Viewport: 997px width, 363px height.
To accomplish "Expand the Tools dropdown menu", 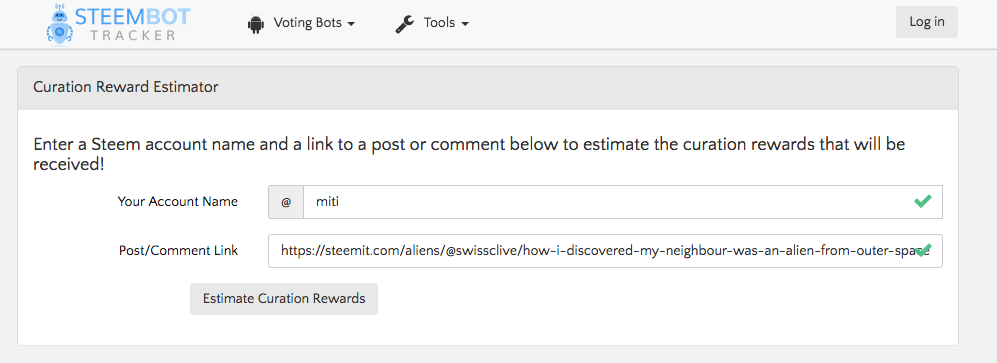I will pos(432,24).
